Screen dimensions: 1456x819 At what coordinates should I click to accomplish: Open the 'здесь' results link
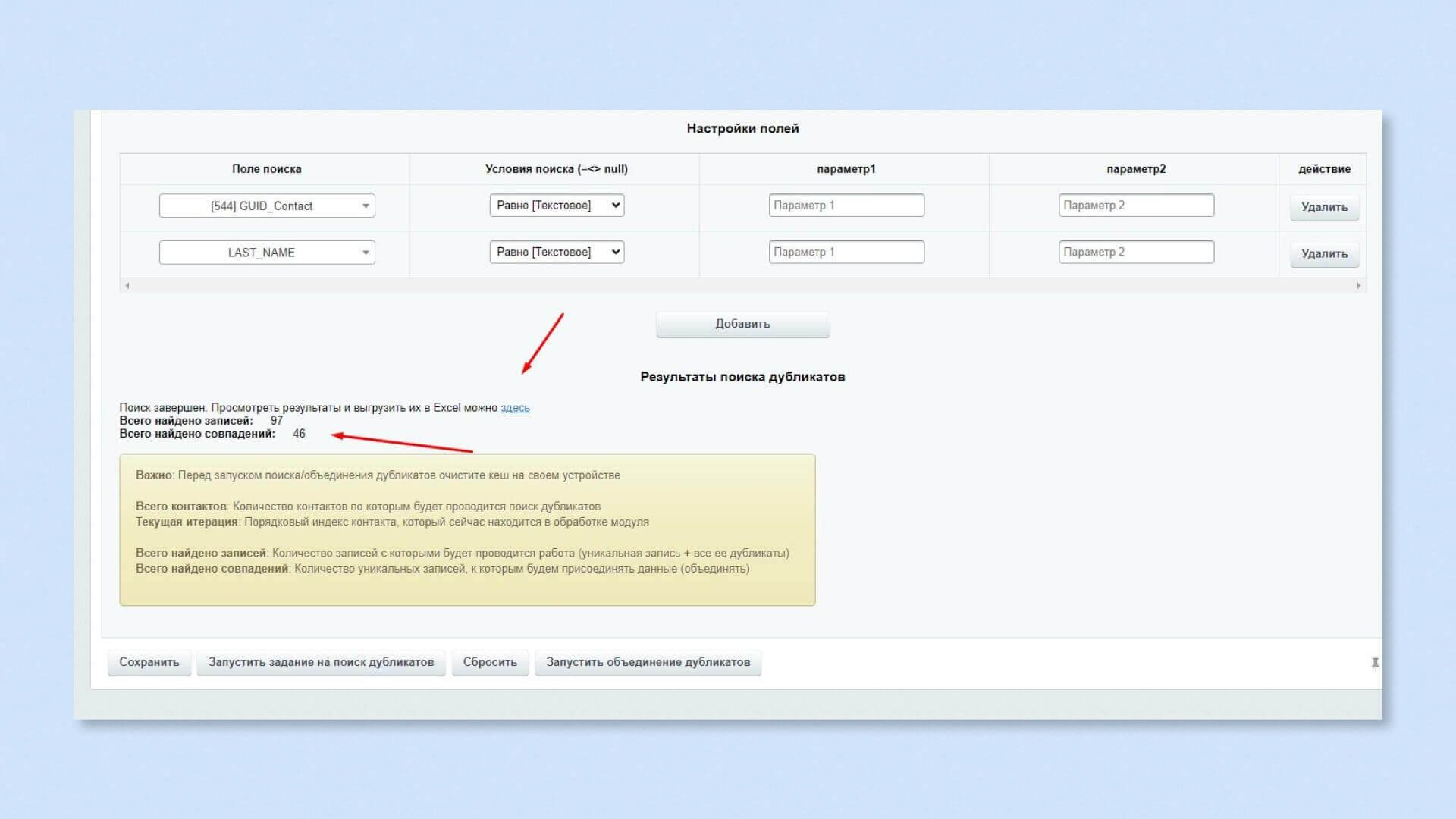(x=515, y=408)
